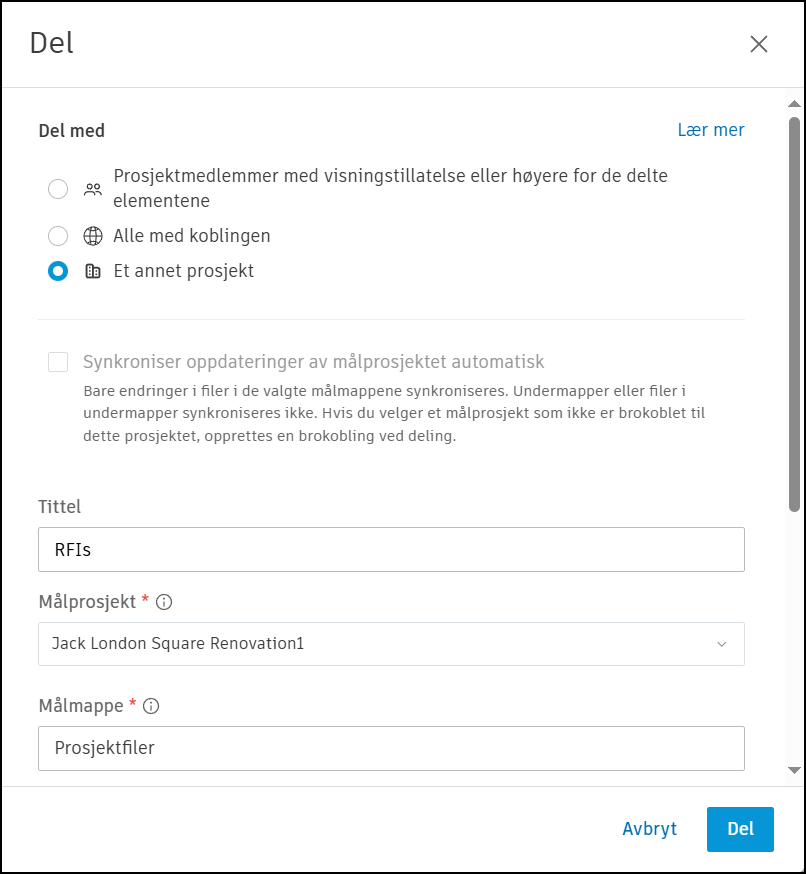Click the info icon next to Målmappe
This screenshot has width=806, height=874.
tap(151, 706)
